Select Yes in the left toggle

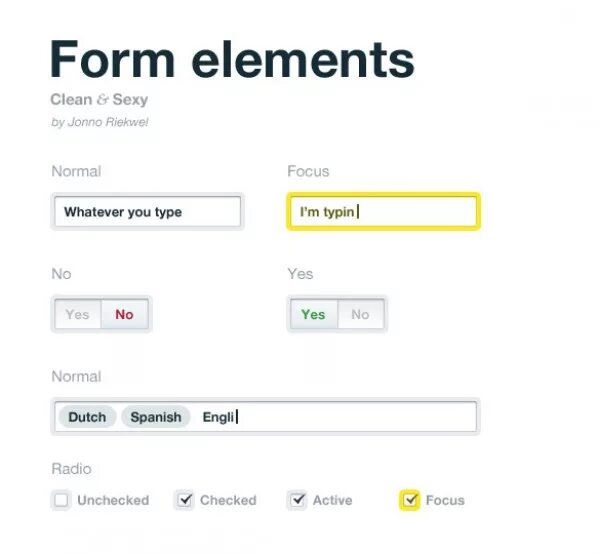click(x=77, y=314)
